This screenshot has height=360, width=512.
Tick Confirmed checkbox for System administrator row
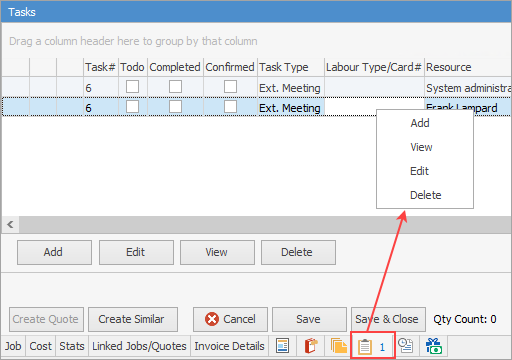(230, 87)
